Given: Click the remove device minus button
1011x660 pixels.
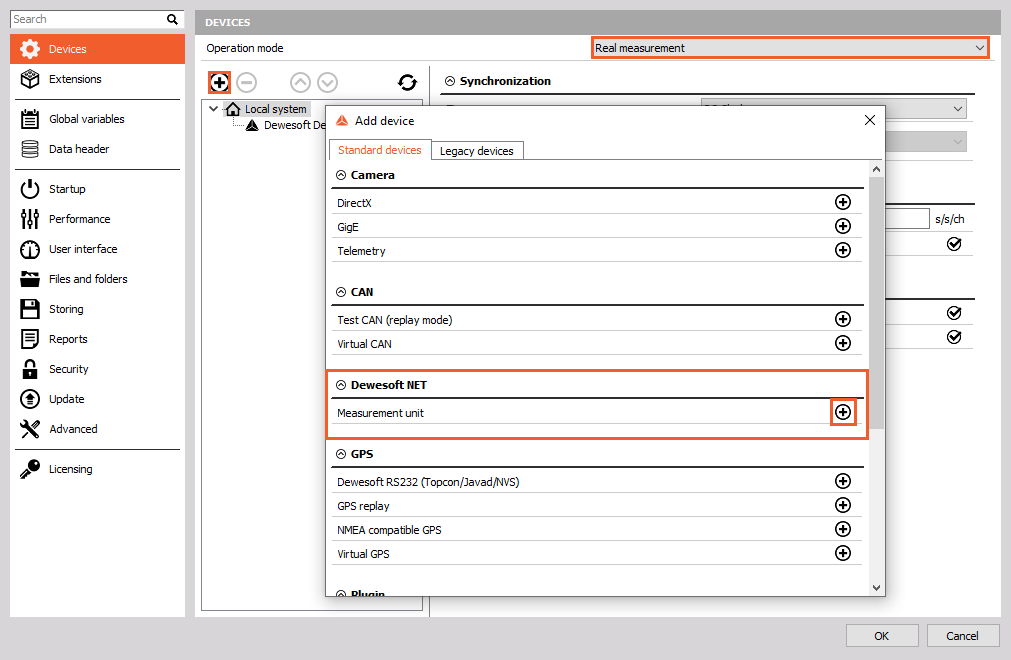Looking at the screenshot, I should (246, 82).
